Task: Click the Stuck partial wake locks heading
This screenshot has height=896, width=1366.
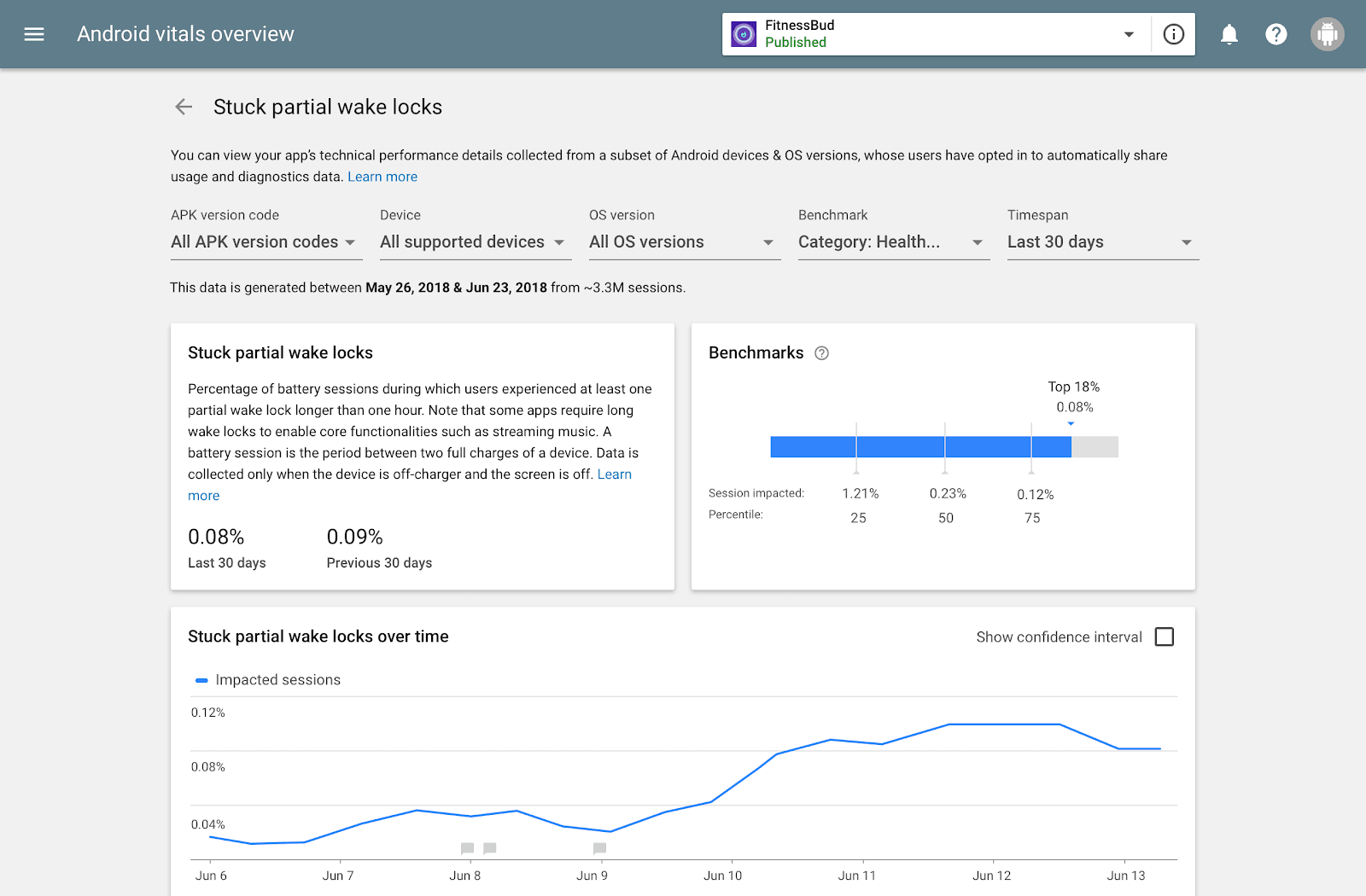Action: pyautogui.click(x=328, y=107)
